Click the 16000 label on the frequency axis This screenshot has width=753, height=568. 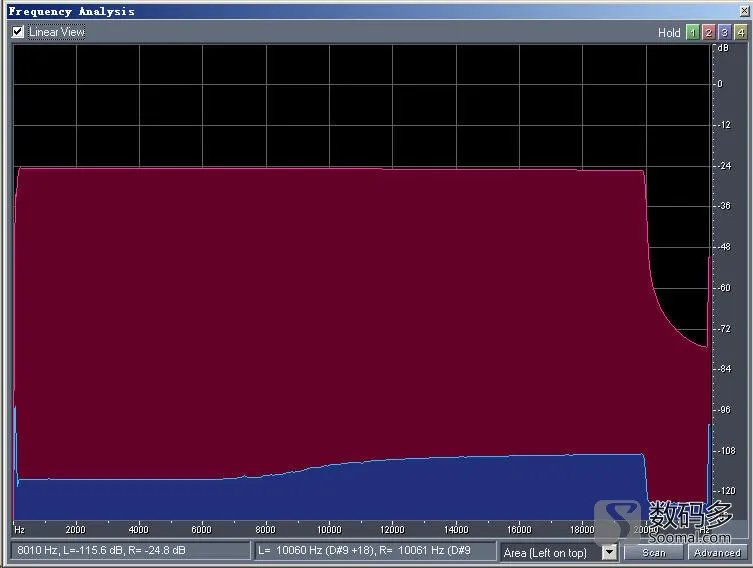519,530
